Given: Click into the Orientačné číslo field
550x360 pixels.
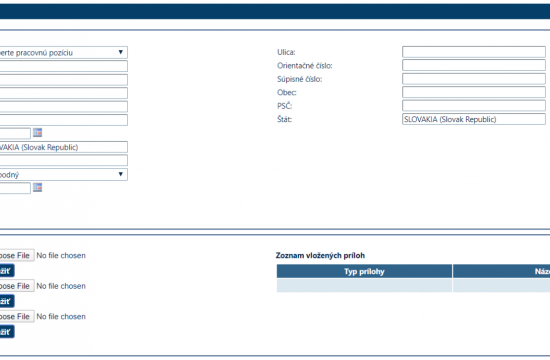Looking at the screenshot, I should (x=474, y=65).
